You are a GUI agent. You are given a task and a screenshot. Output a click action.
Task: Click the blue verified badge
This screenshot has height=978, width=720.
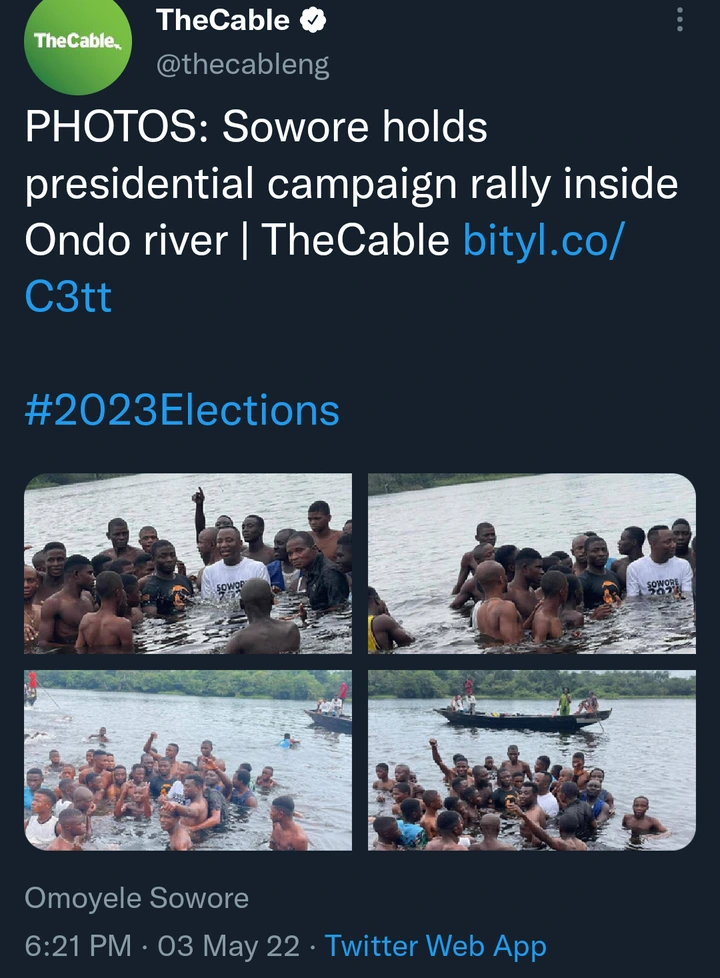(312, 21)
